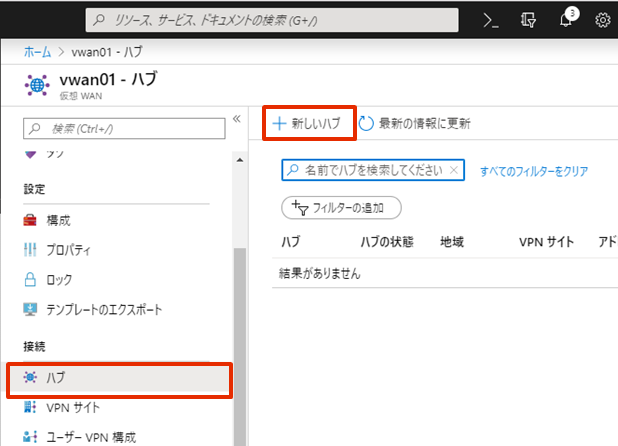Click the scrollbar up arrow in sidebar

240,160
